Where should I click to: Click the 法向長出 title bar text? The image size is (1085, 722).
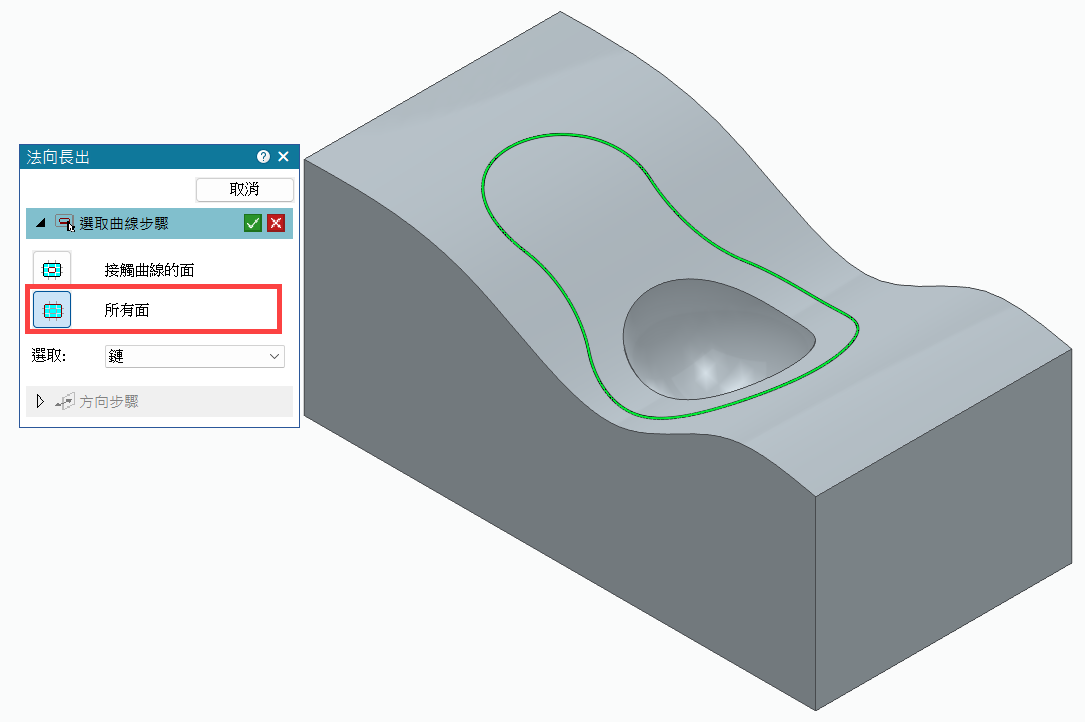pos(58,157)
